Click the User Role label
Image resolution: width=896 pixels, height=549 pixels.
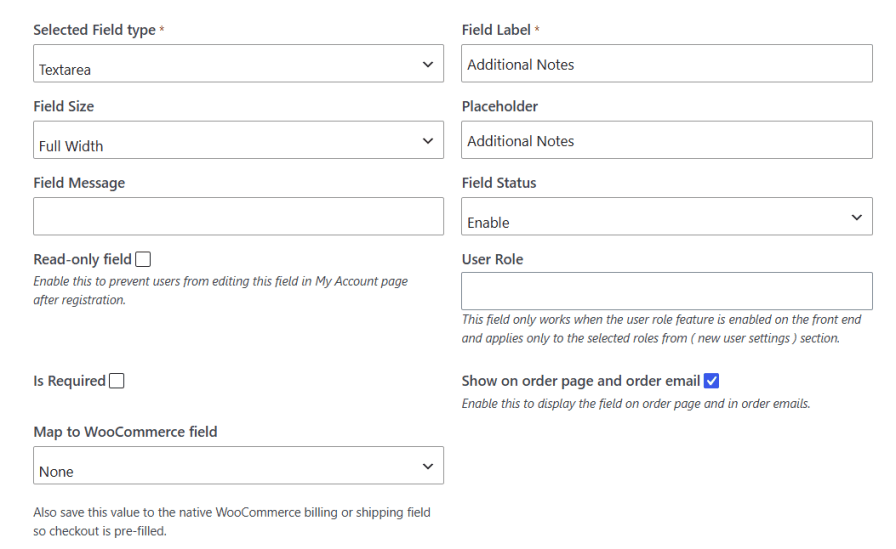pyautogui.click(x=492, y=259)
